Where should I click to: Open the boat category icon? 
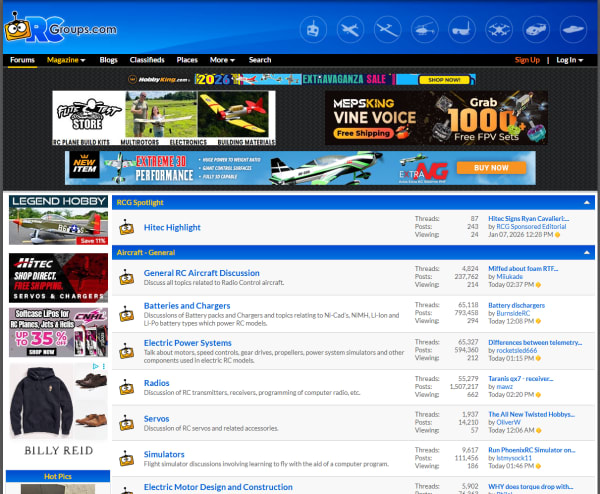[x=573, y=29]
